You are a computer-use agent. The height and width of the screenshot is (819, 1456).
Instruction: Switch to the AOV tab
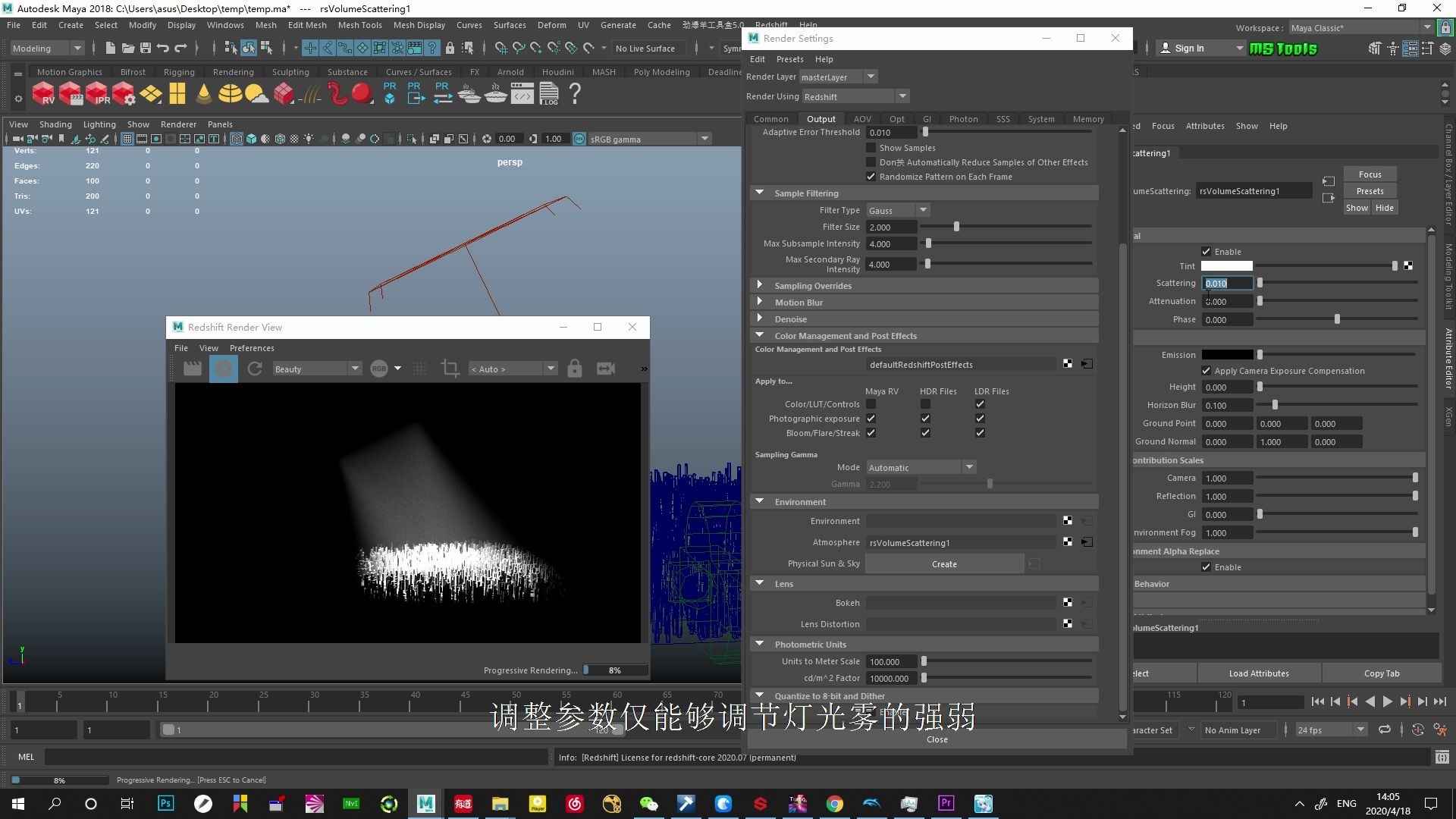pos(862,119)
